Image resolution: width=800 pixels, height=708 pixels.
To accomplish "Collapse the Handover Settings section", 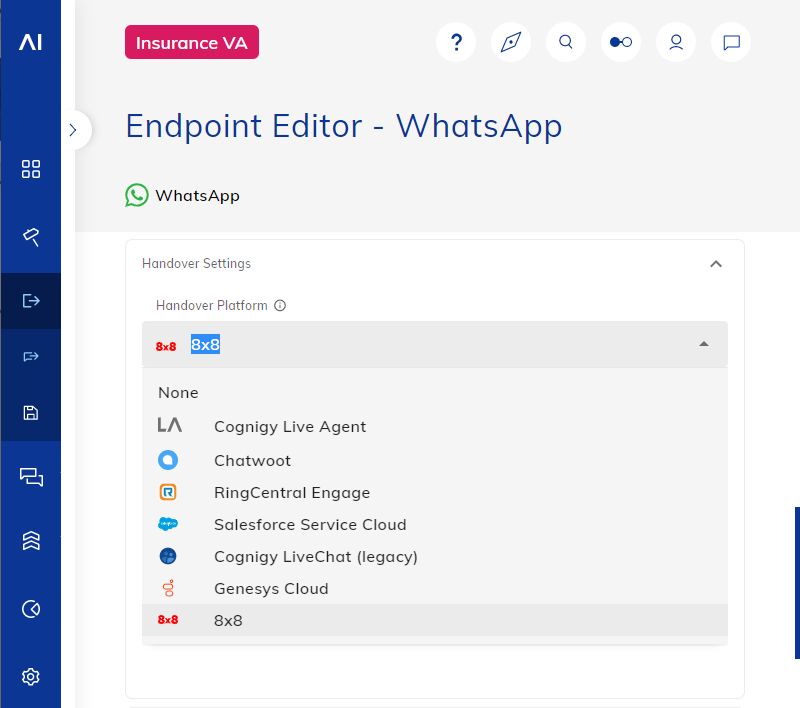I will tap(716, 264).
